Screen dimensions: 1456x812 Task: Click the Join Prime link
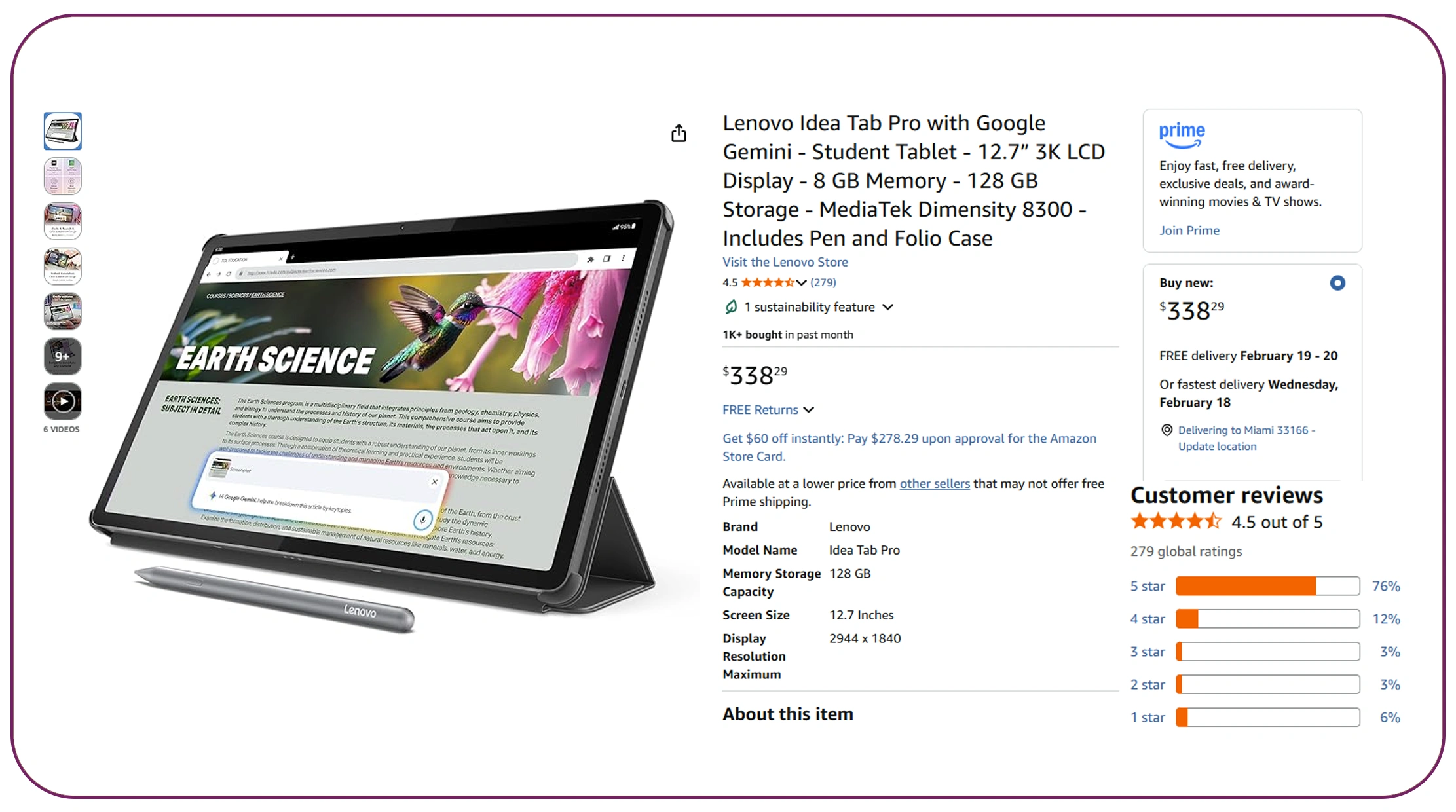tap(1189, 231)
